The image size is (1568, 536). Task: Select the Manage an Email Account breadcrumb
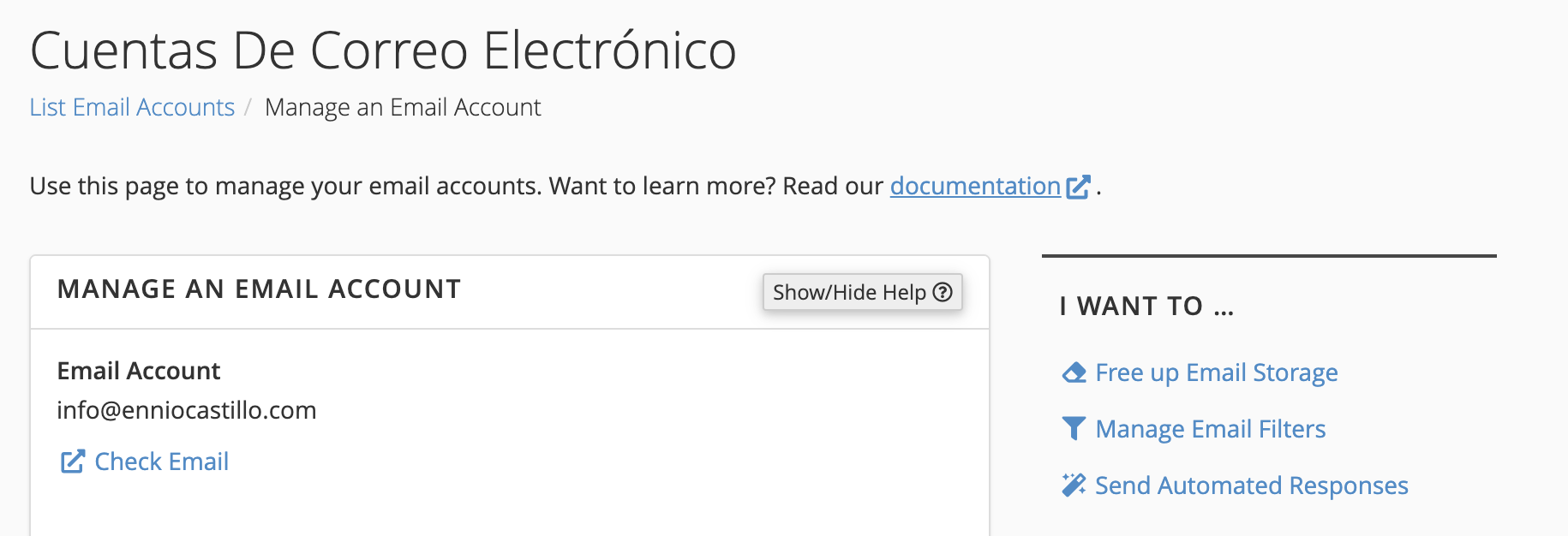point(403,107)
